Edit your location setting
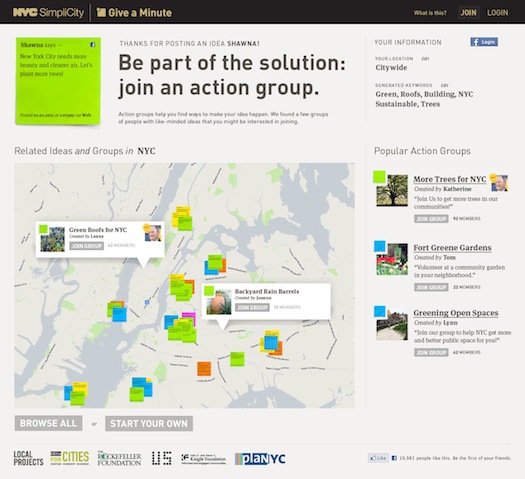 pyautogui.click(x=425, y=59)
